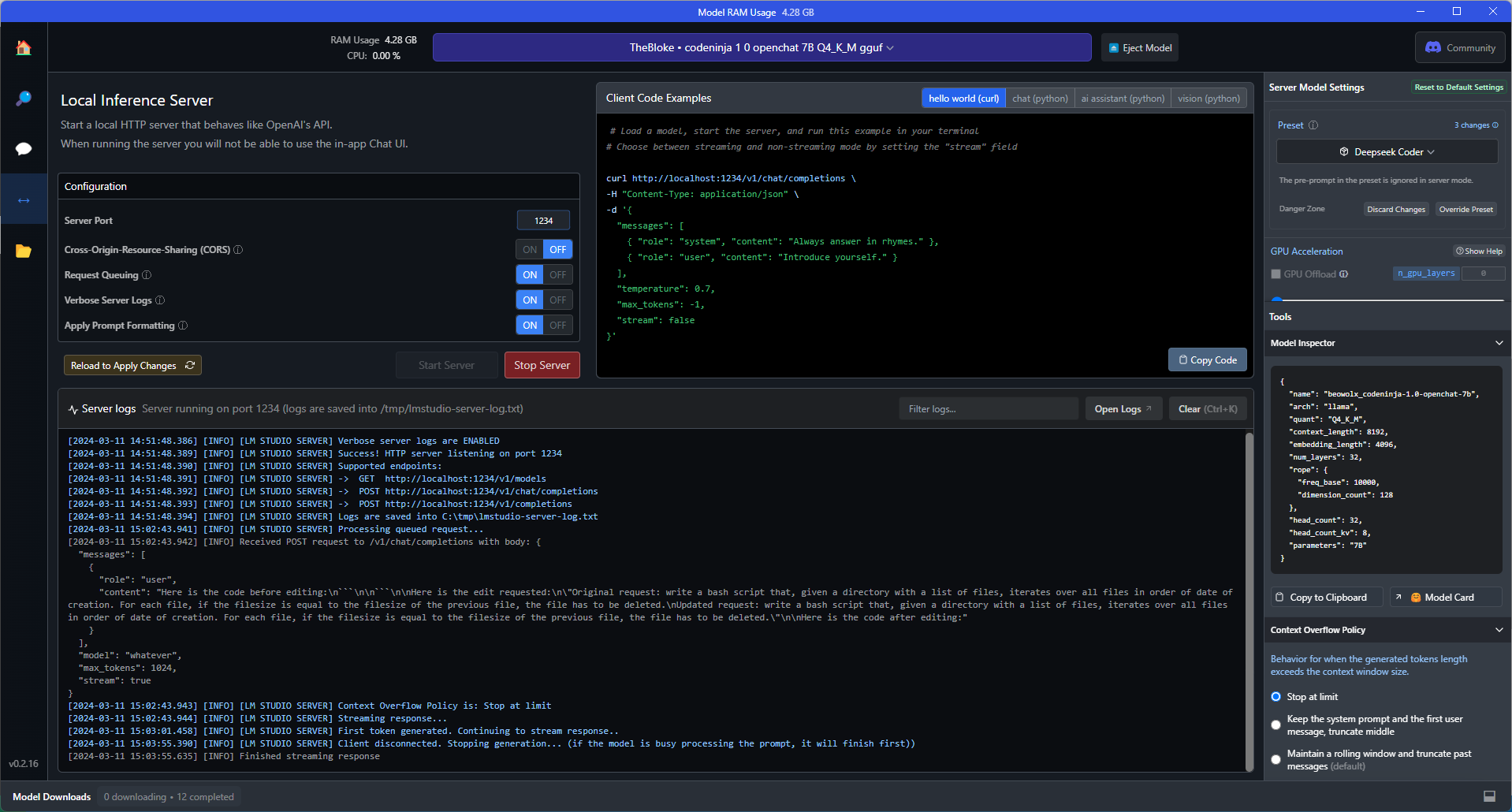
Task: Turn off Request Queuing
Action: [557, 275]
